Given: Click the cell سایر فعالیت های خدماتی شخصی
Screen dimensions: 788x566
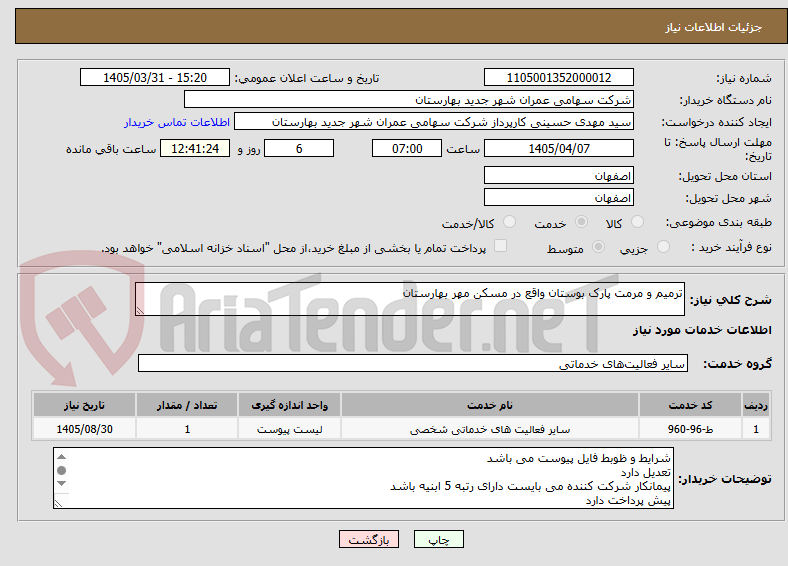Looking at the screenshot, I should tap(489, 429).
